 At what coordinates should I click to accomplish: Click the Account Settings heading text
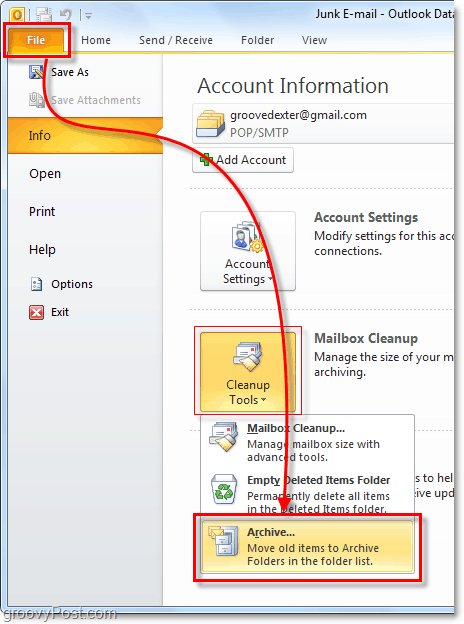(x=366, y=218)
